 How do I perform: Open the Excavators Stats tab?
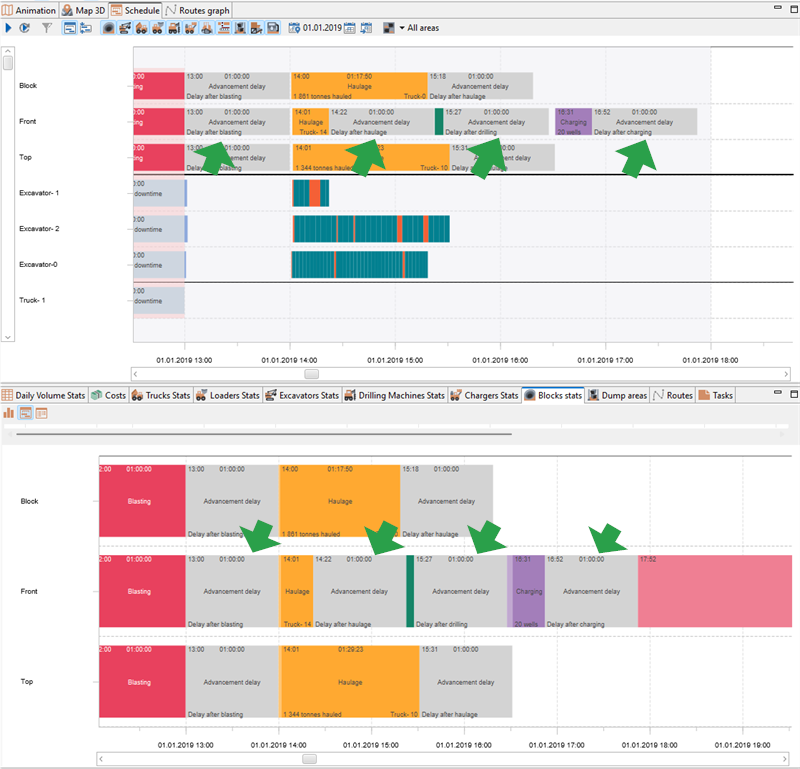[303, 395]
